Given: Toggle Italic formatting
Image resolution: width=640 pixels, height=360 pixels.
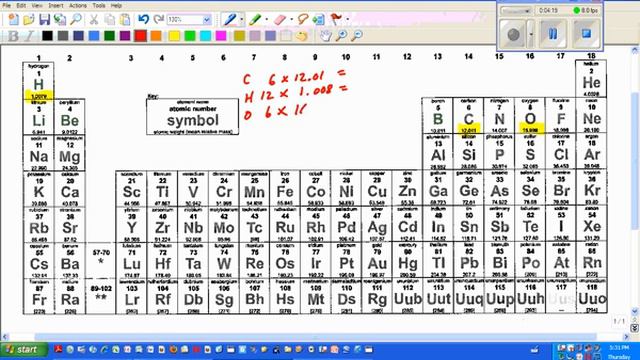Looking at the screenshot, I should pyautogui.click(x=29, y=36).
